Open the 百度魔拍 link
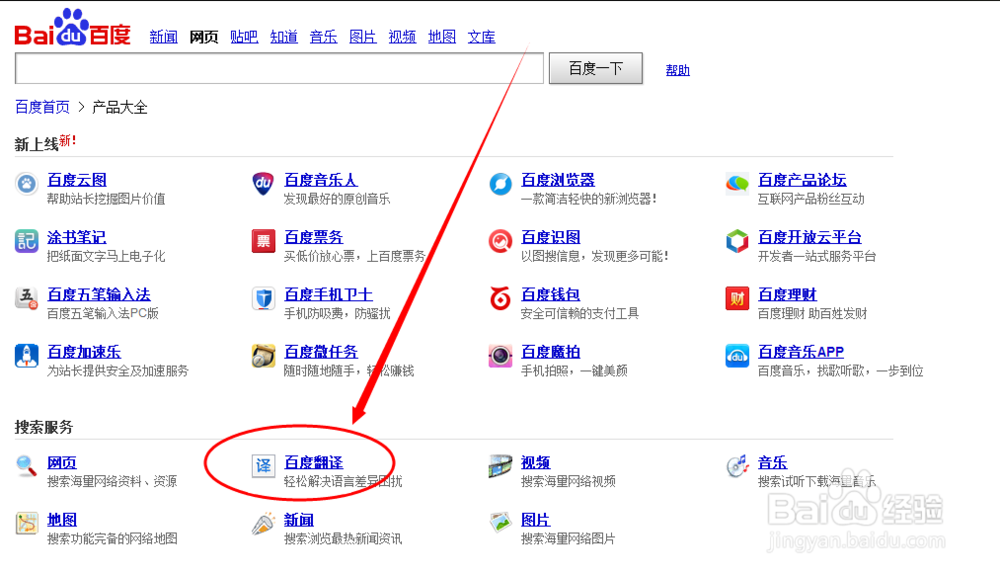Image resolution: width=1000 pixels, height=575 pixels. tap(551, 352)
